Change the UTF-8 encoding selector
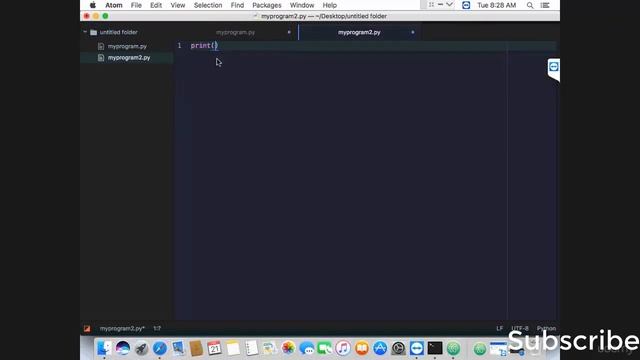The image size is (640, 360). tap(520, 329)
